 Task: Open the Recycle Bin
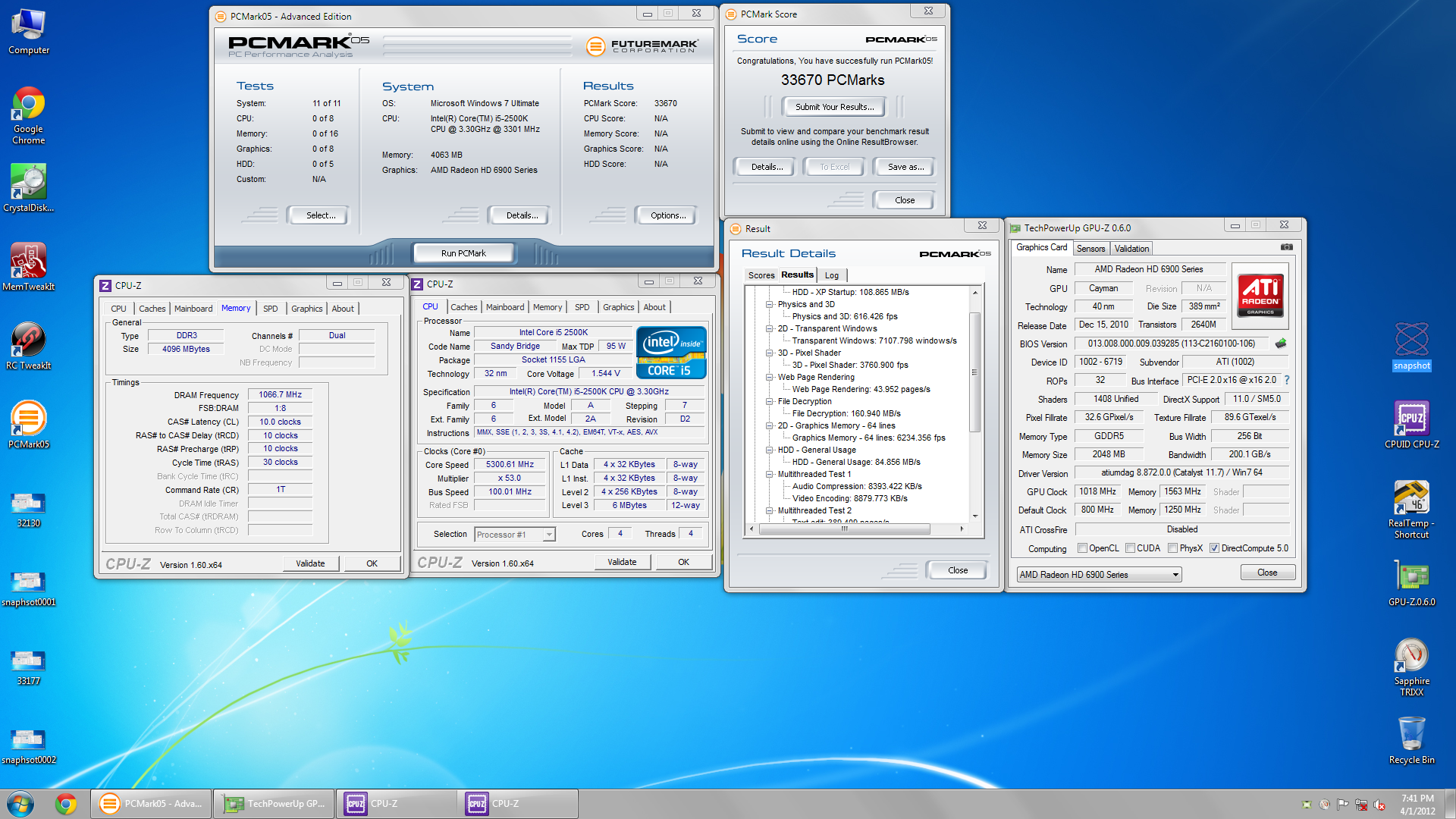coord(1411,740)
